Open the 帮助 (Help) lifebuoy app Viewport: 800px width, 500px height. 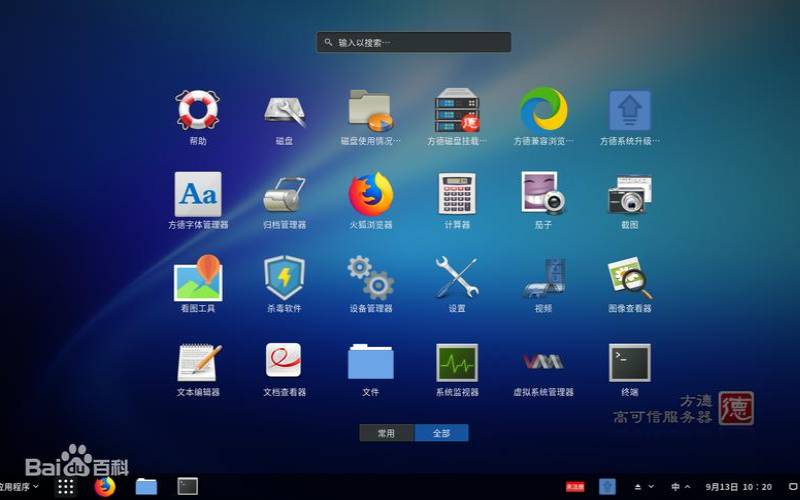tap(197, 110)
